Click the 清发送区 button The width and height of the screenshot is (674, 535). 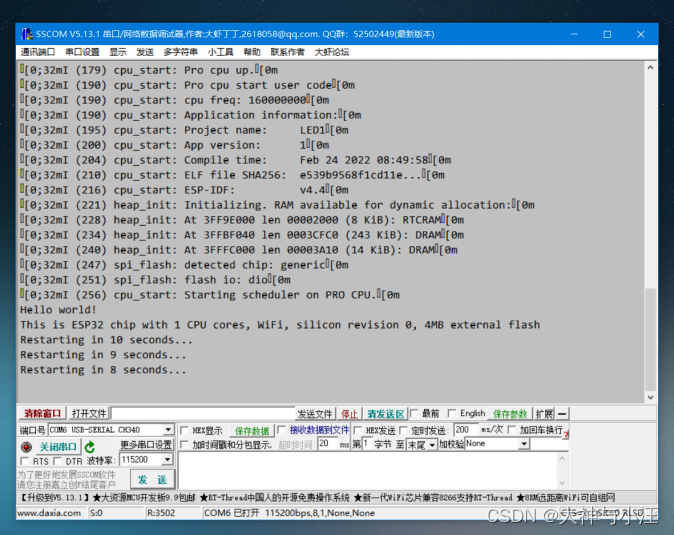386,414
